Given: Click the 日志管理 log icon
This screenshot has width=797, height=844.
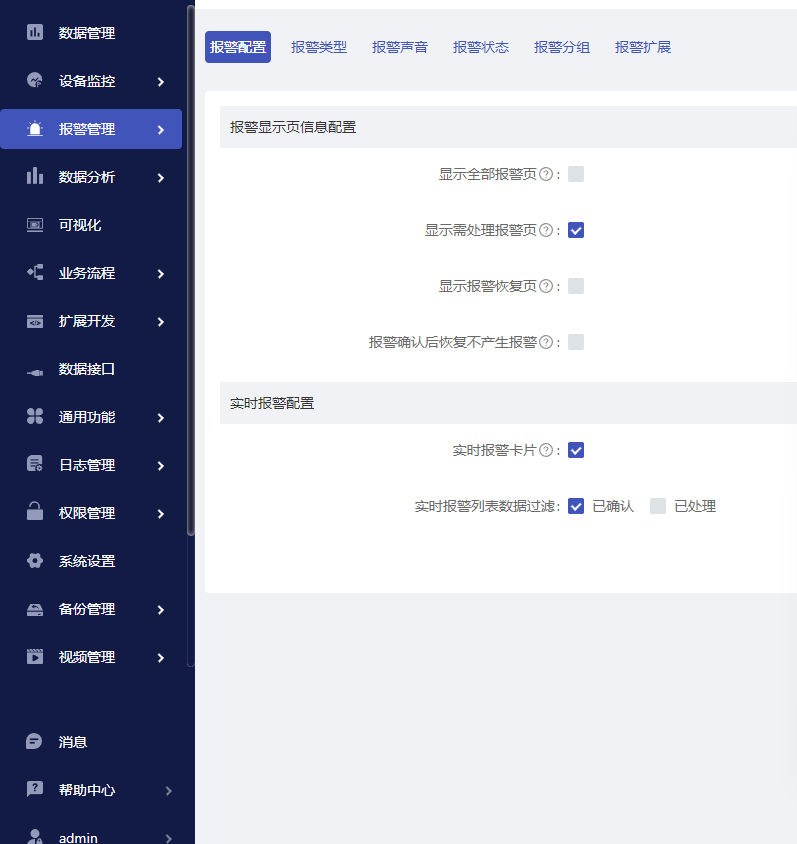Looking at the screenshot, I should tap(35, 465).
